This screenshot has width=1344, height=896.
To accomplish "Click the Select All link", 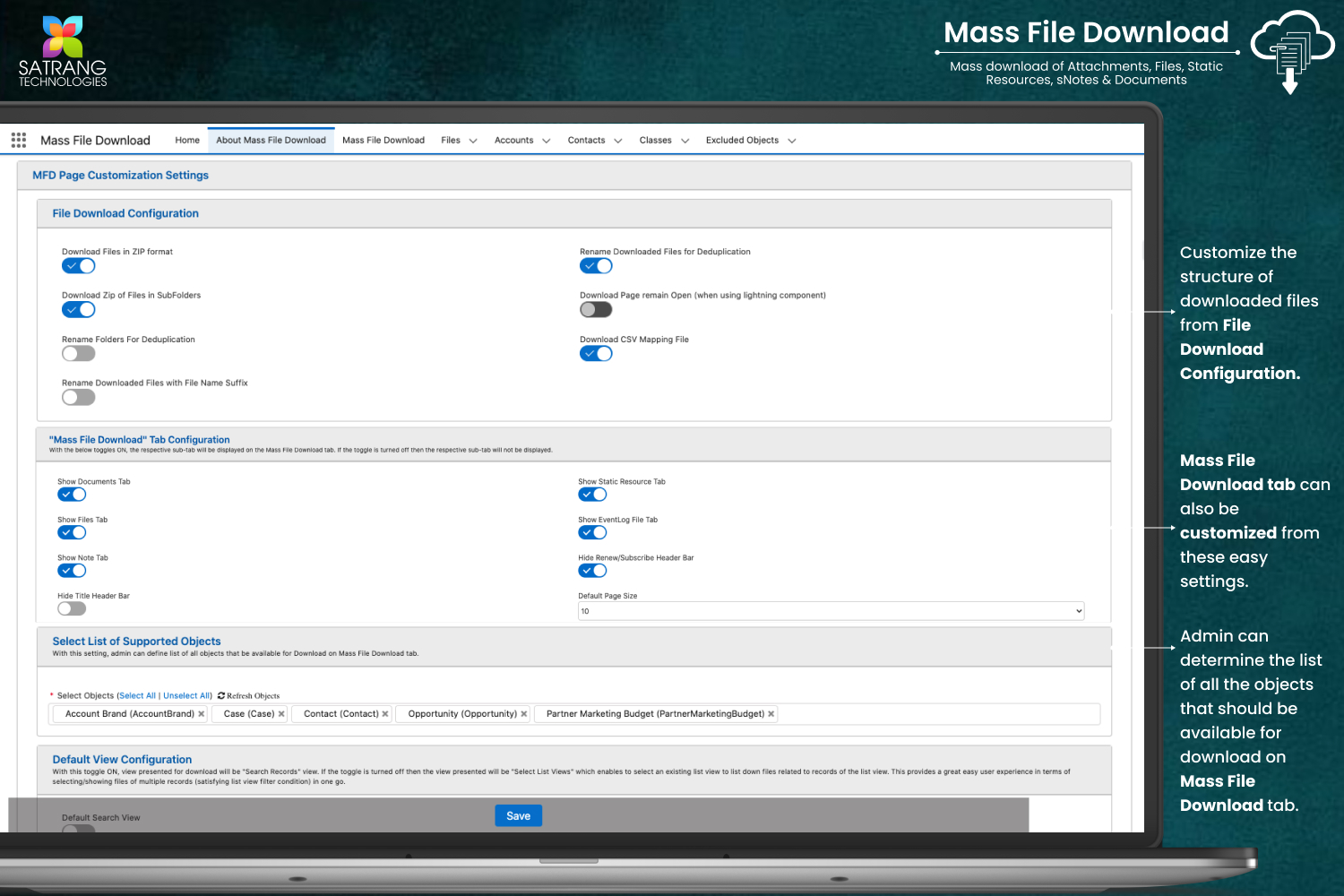I will 138,695.
